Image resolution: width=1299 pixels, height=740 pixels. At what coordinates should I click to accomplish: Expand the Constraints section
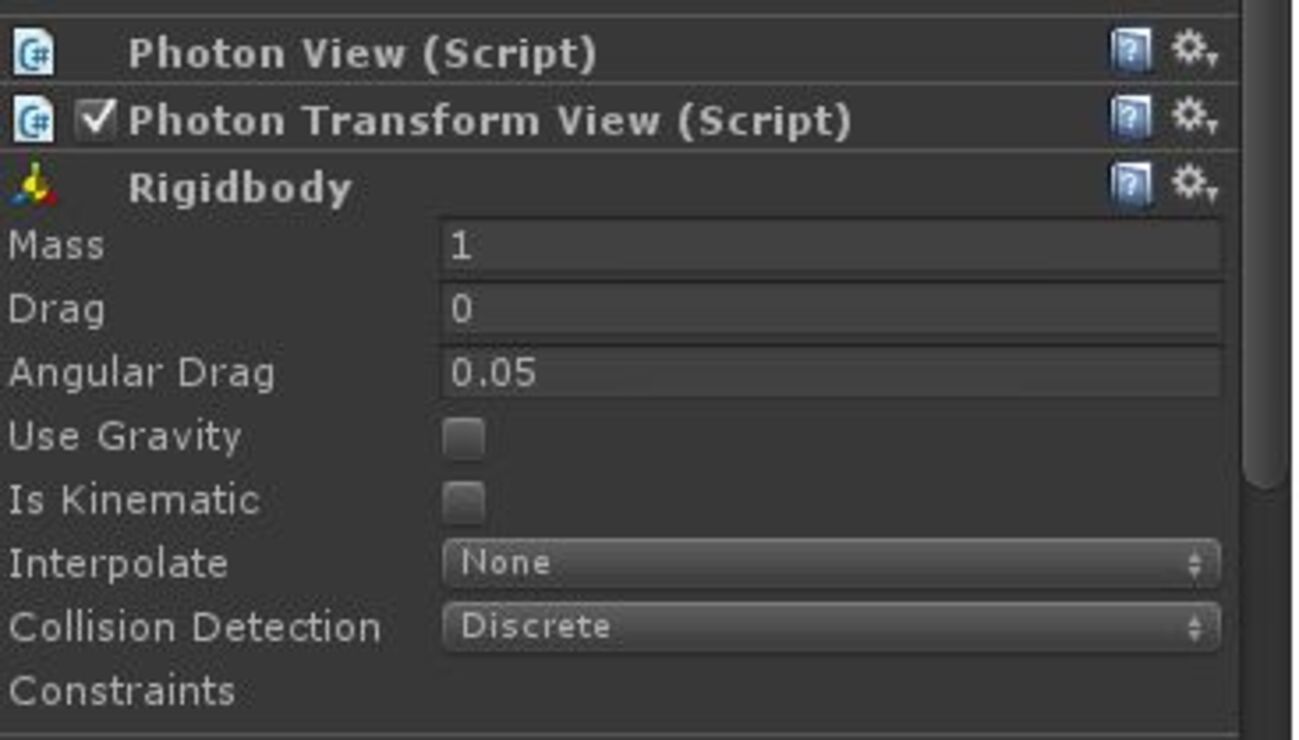(122, 691)
